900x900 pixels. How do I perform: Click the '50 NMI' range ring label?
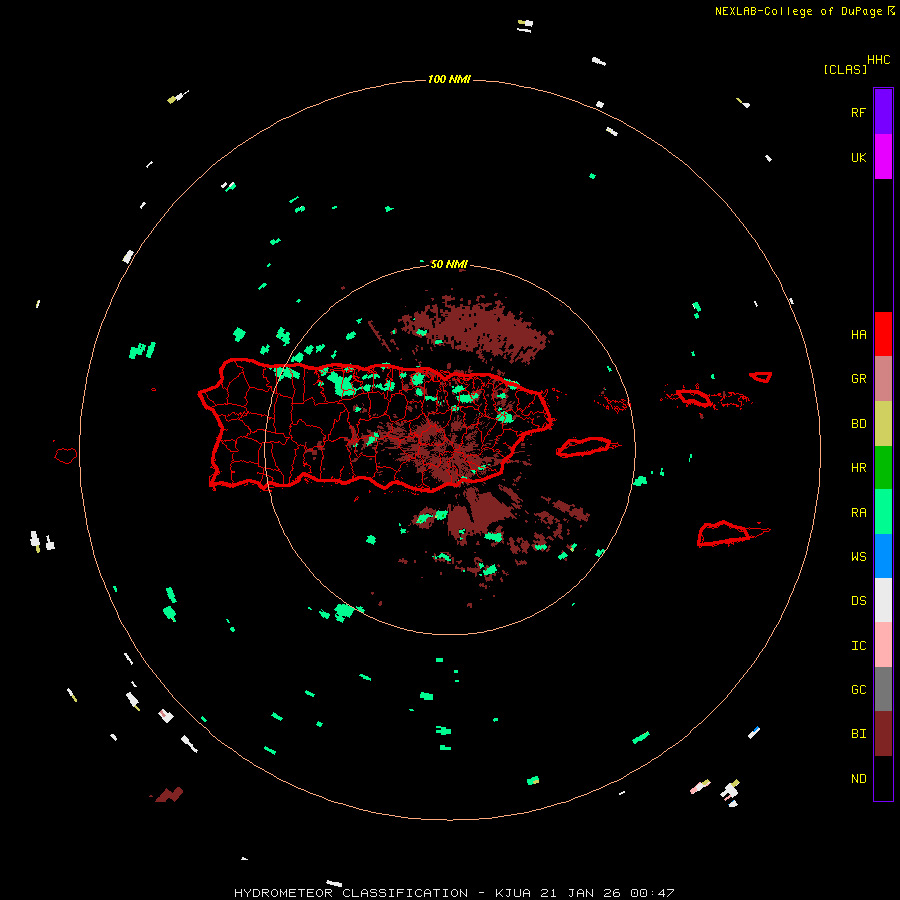[449, 264]
